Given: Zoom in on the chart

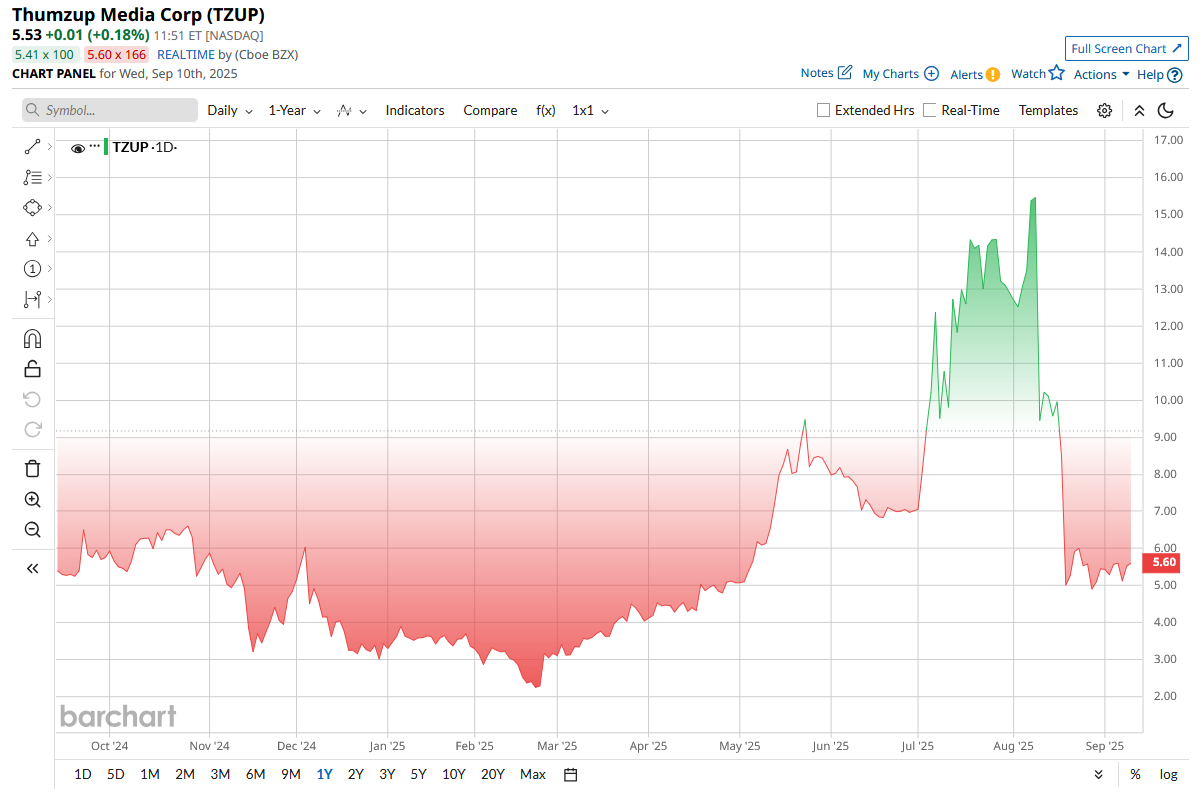Looking at the screenshot, I should pos(32,500).
